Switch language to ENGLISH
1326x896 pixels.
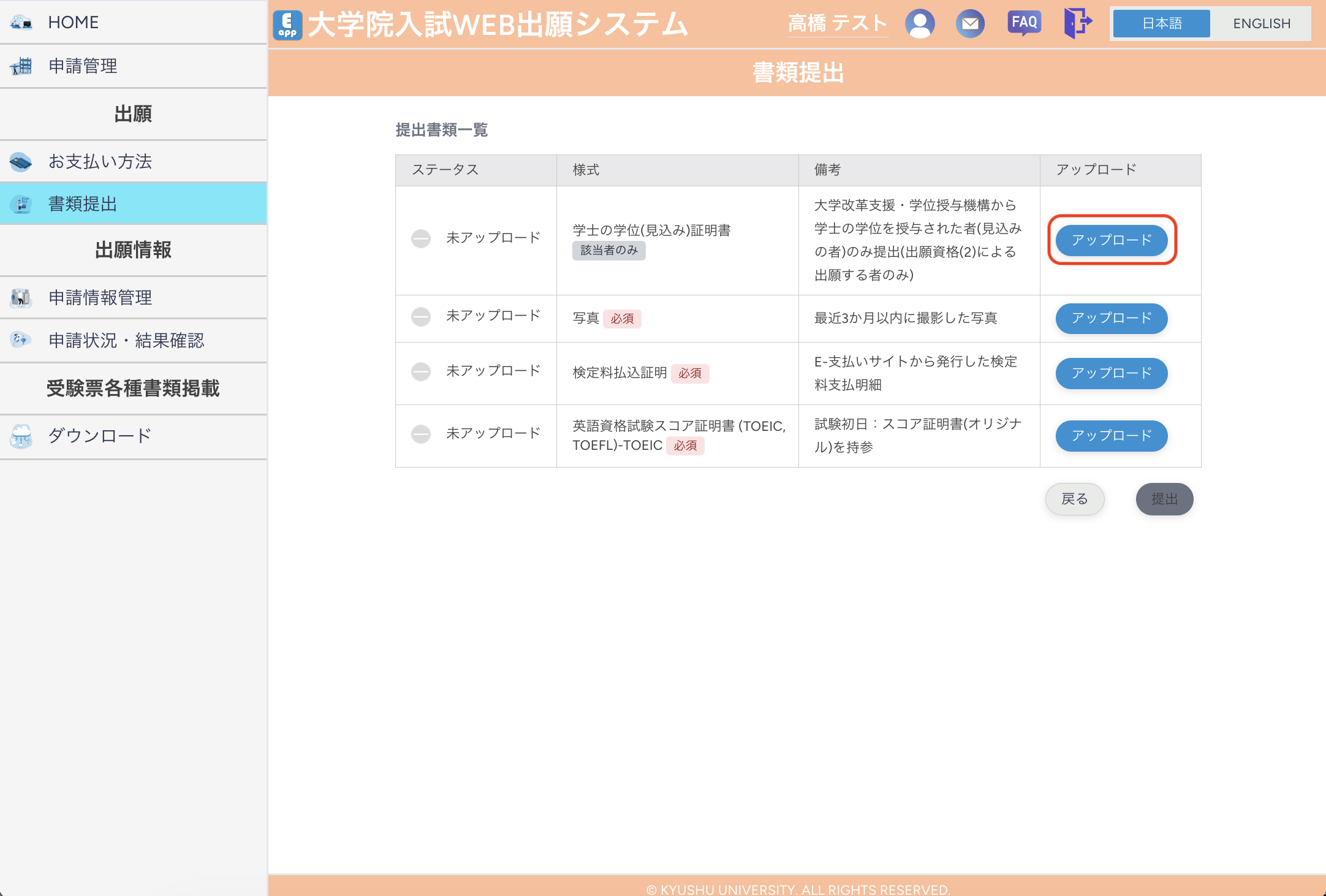[1261, 24]
